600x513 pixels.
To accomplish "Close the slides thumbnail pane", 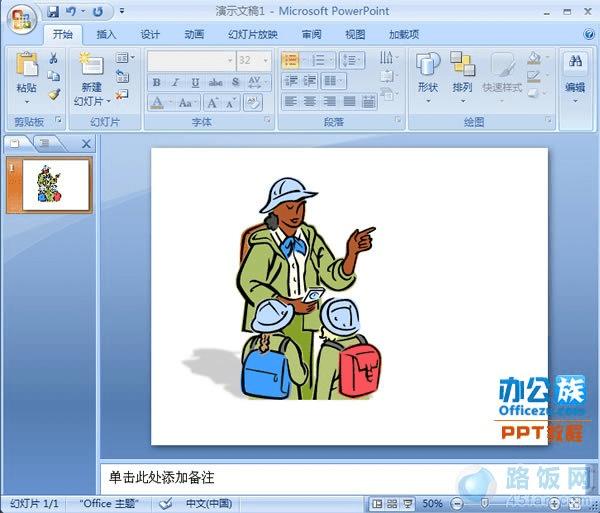I will pos(86,144).
